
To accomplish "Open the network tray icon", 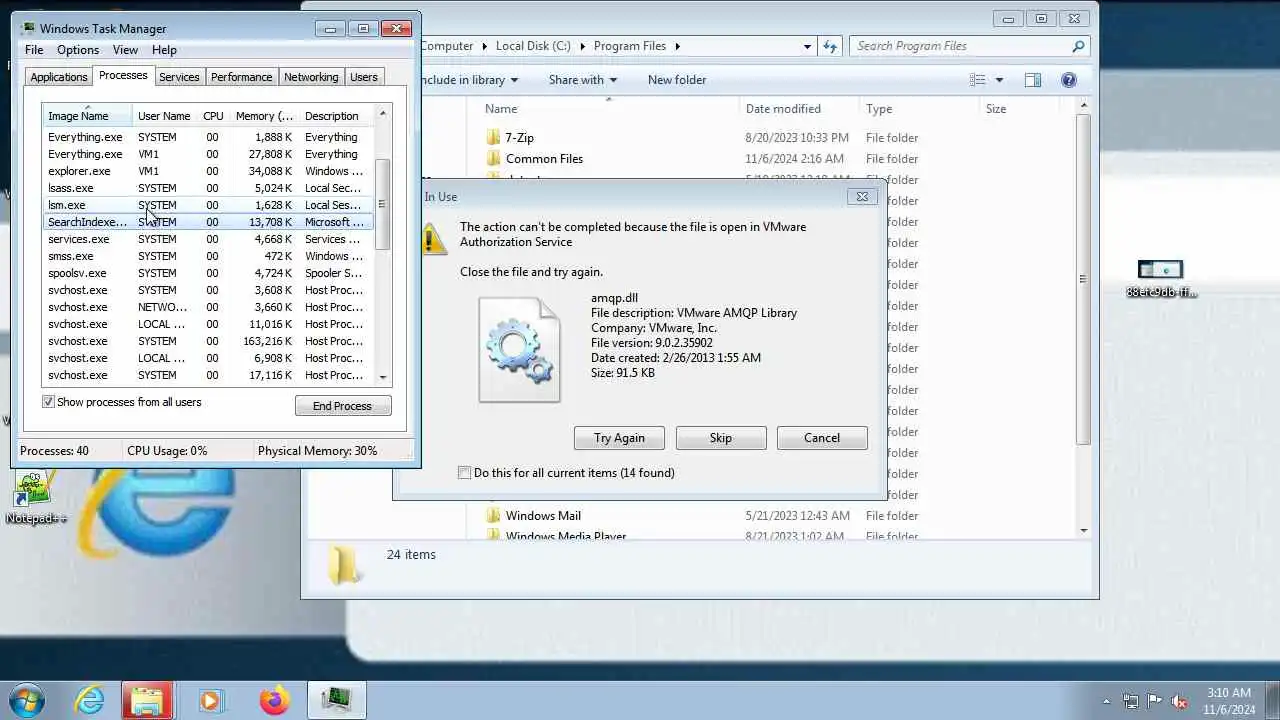I will (x=1130, y=701).
